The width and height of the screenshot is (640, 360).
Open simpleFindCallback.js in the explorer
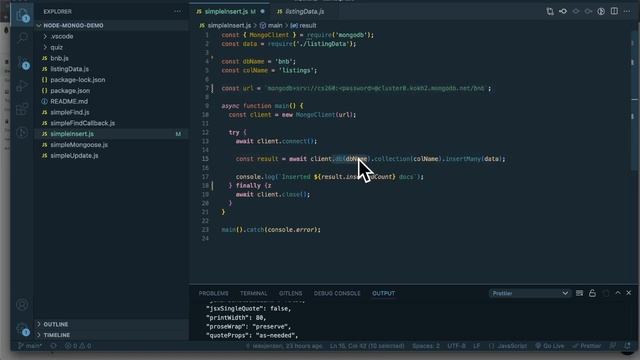tap(111, 123)
